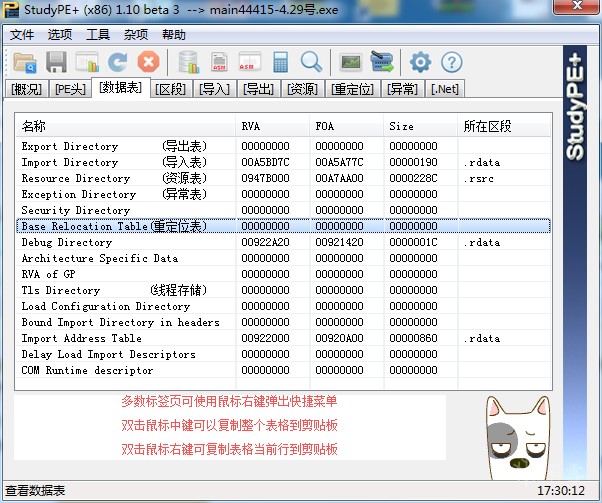Image resolution: width=602 pixels, height=503 pixels.
Task: Open the 文件 menu
Action: click(22, 35)
